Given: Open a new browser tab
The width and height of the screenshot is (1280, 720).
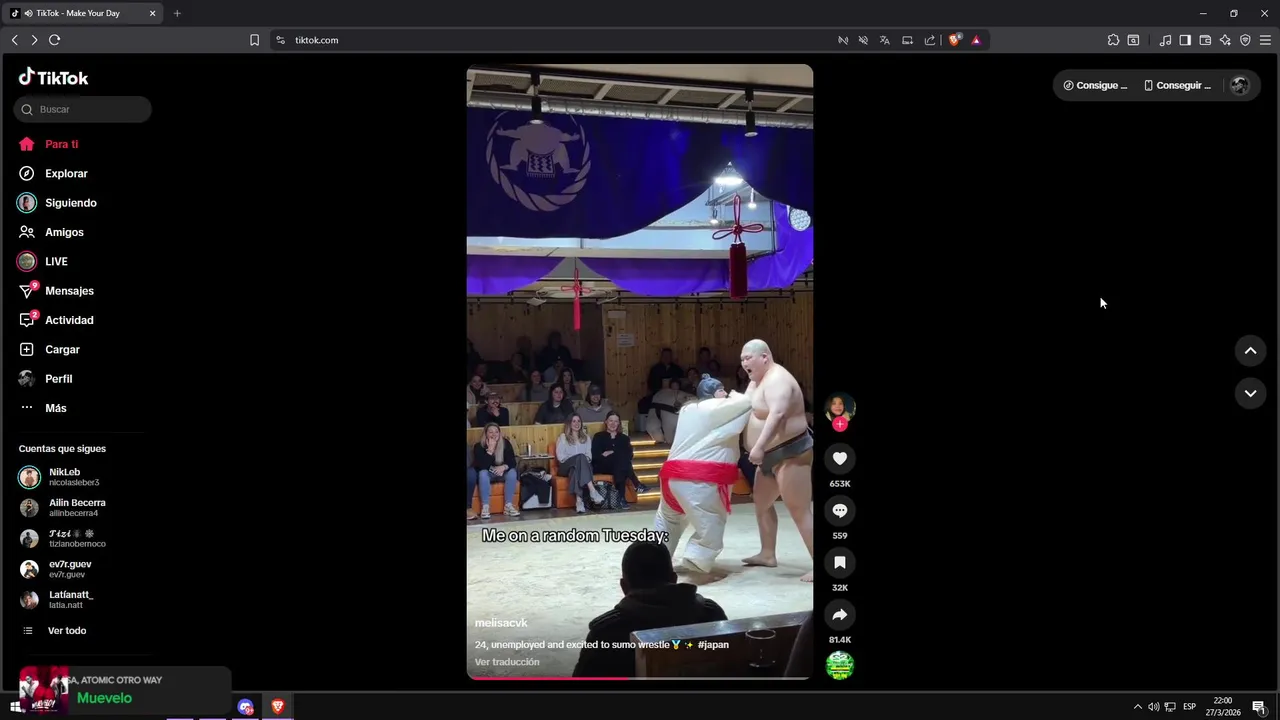Looking at the screenshot, I should pos(177,13).
